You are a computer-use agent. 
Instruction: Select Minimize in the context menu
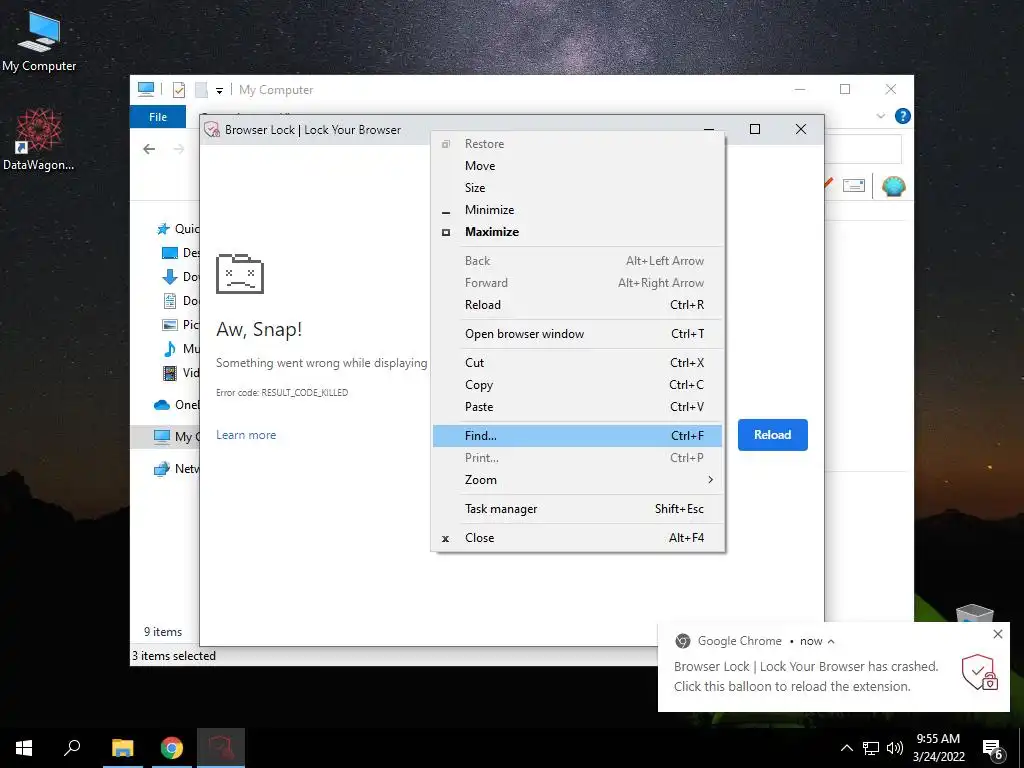(x=577, y=210)
